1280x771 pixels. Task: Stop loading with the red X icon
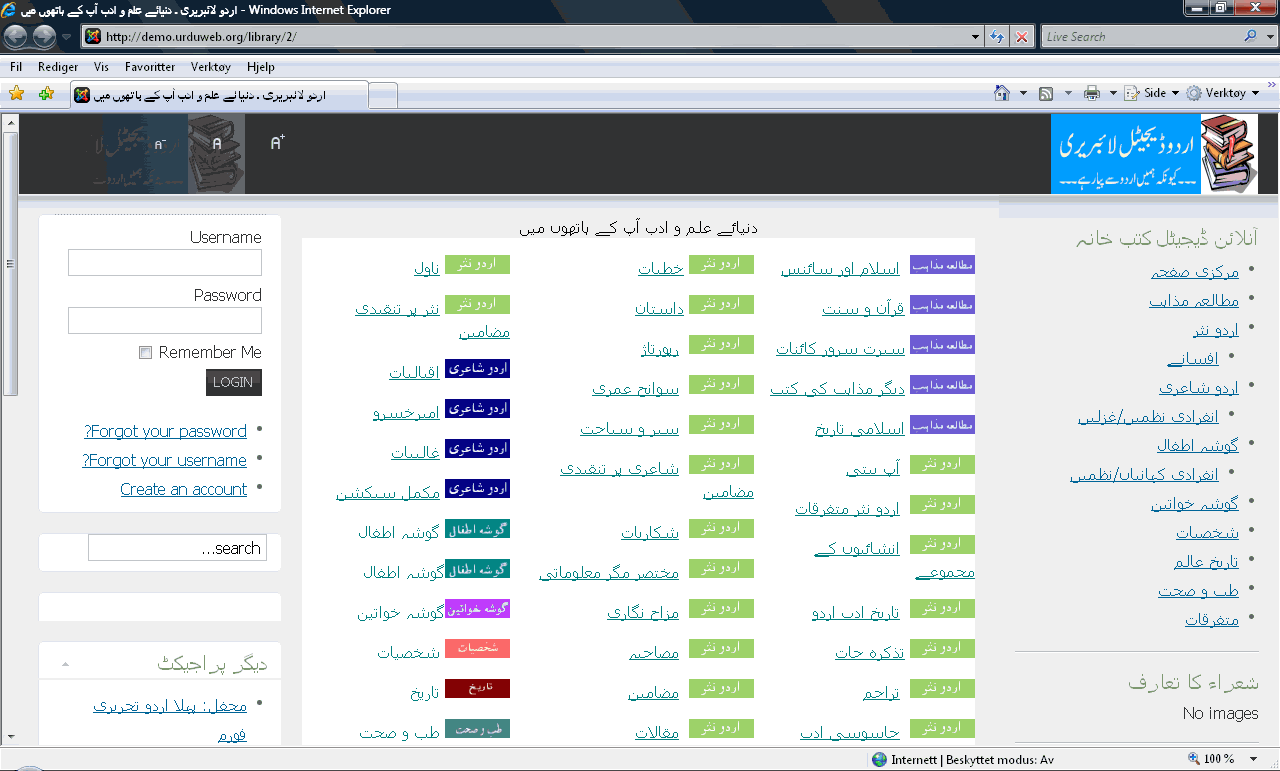pos(1022,37)
